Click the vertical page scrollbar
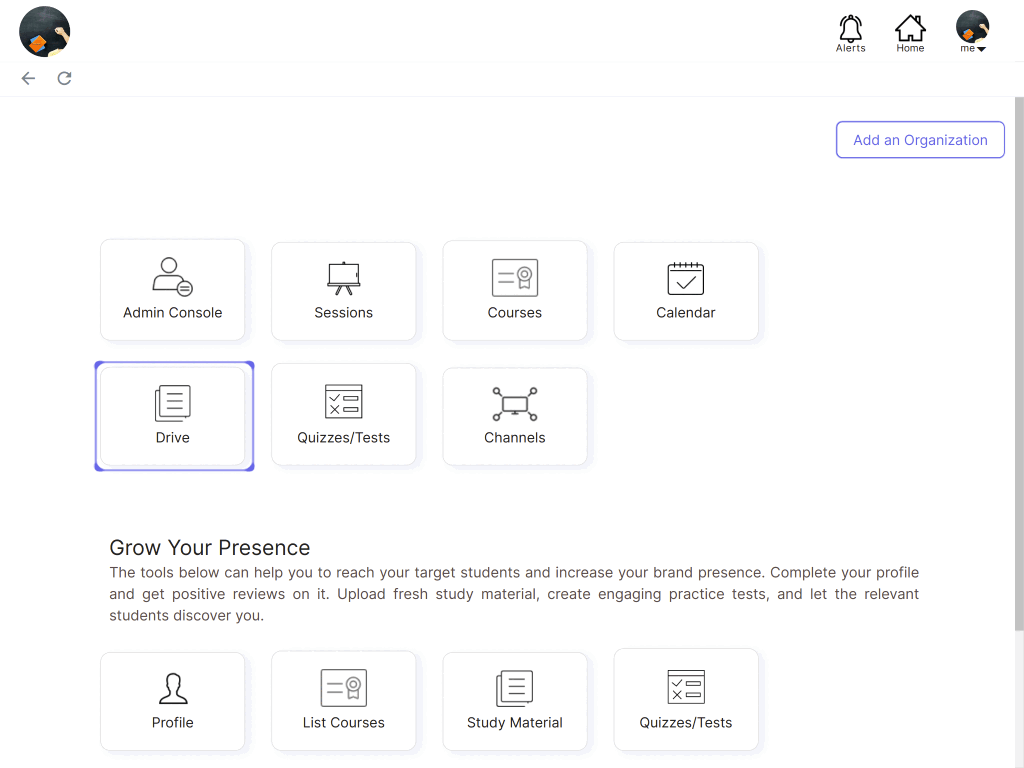 pos(1018,360)
